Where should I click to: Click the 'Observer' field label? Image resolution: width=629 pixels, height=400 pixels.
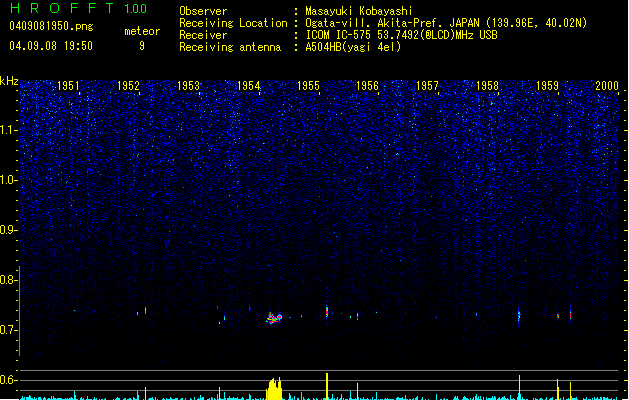tap(203, 11)
